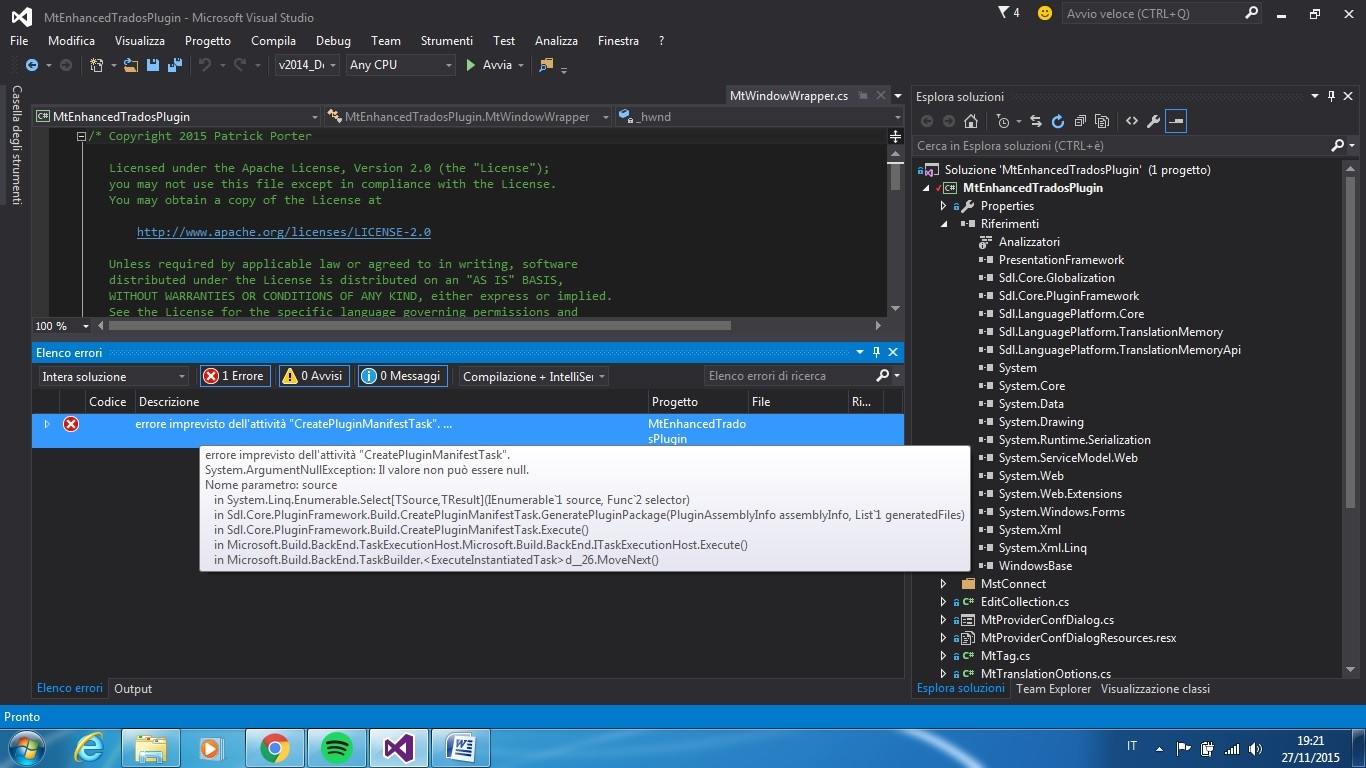Click the Collapse All icon in Esplora soluzioni
The width and height of the screenshot is (1366, 768).
click(x=1080, y=121)
